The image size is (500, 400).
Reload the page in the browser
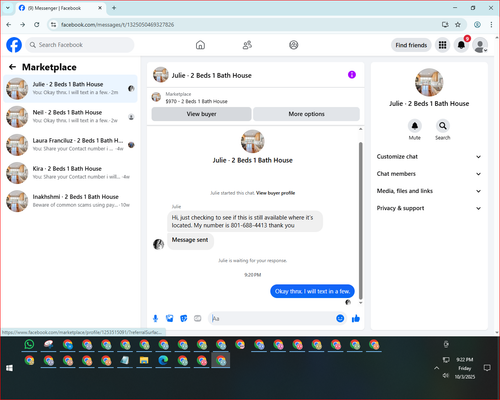point(37,24)
